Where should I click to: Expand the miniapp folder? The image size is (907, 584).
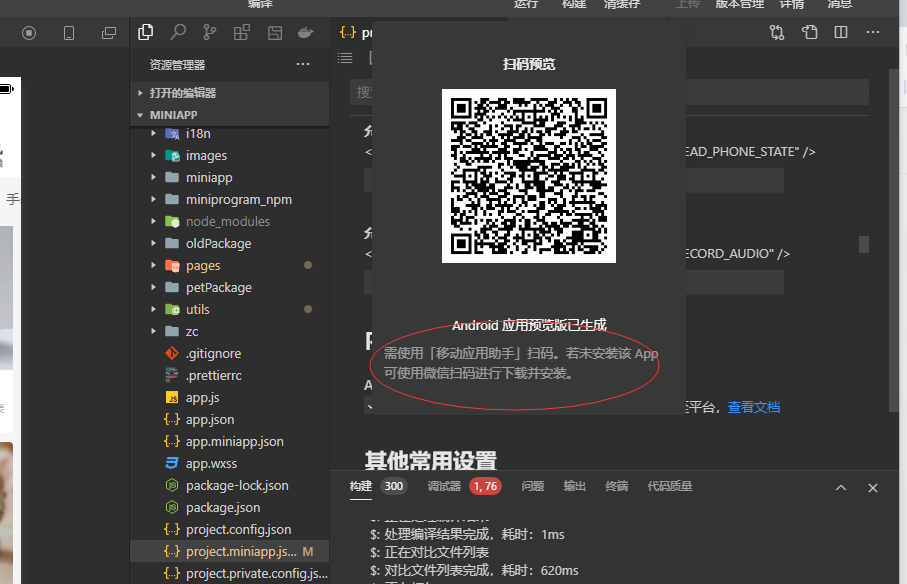click(x=230, y=178)
